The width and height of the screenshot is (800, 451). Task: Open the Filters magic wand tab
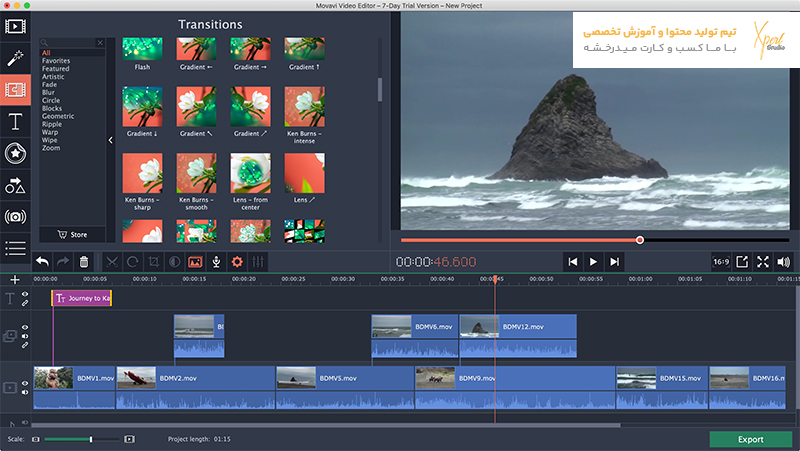(15, 58)
